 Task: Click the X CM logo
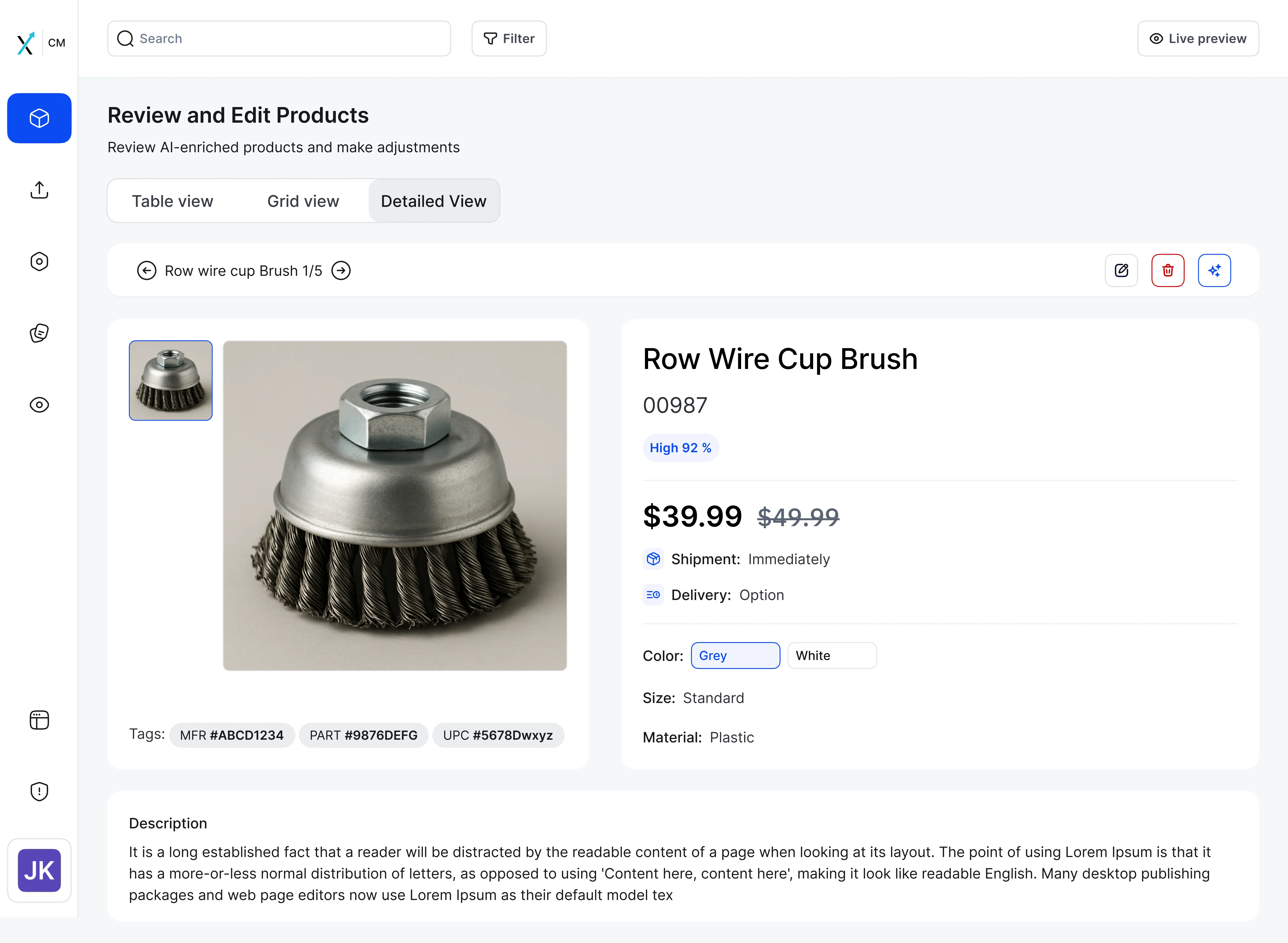pos(41,43)
